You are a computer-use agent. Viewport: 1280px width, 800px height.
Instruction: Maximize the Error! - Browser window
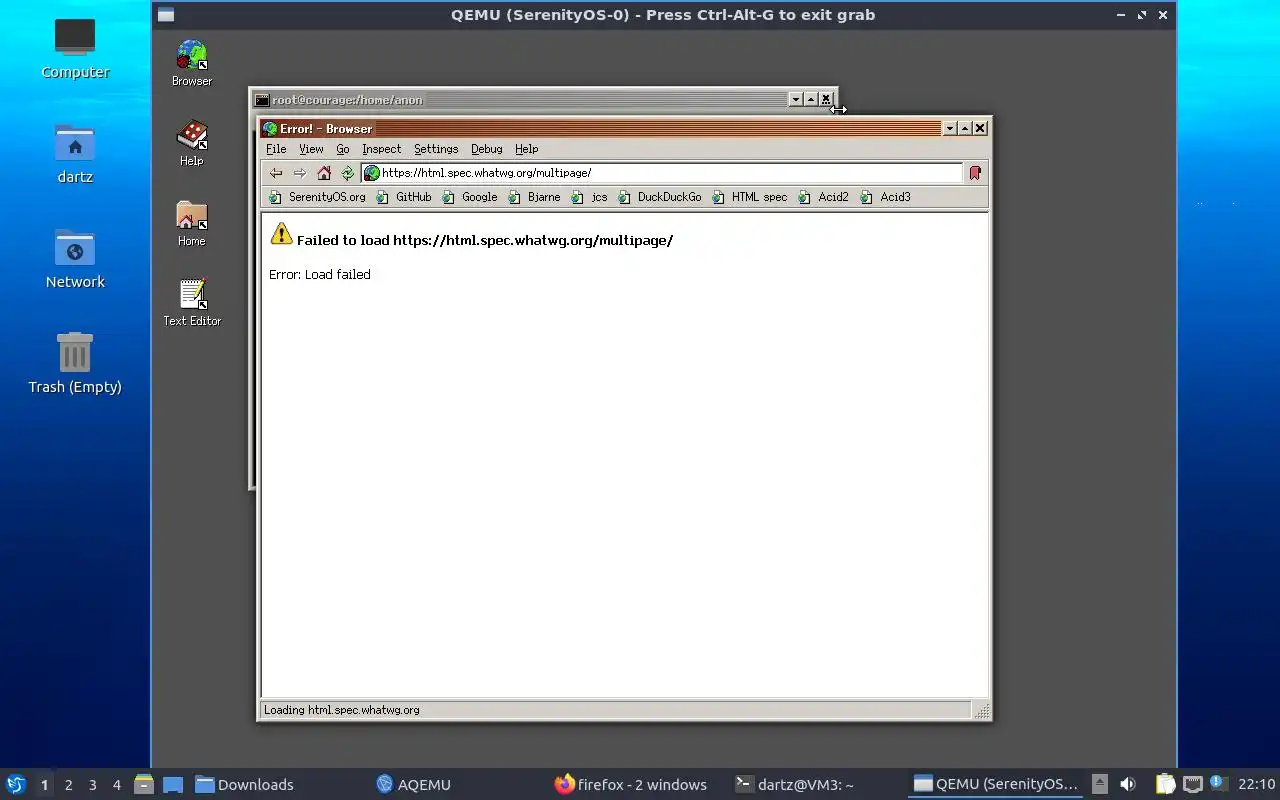point(965,128)
